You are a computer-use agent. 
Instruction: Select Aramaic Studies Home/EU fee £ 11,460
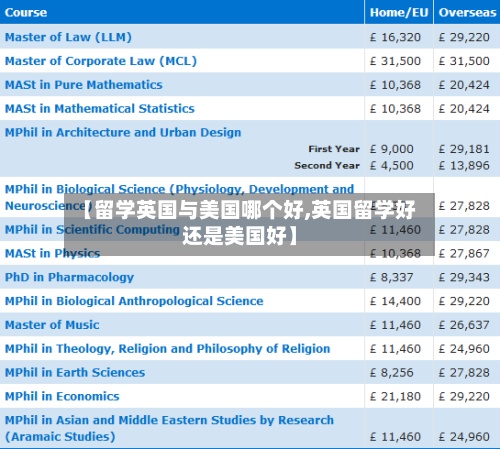tap(395, 437)
